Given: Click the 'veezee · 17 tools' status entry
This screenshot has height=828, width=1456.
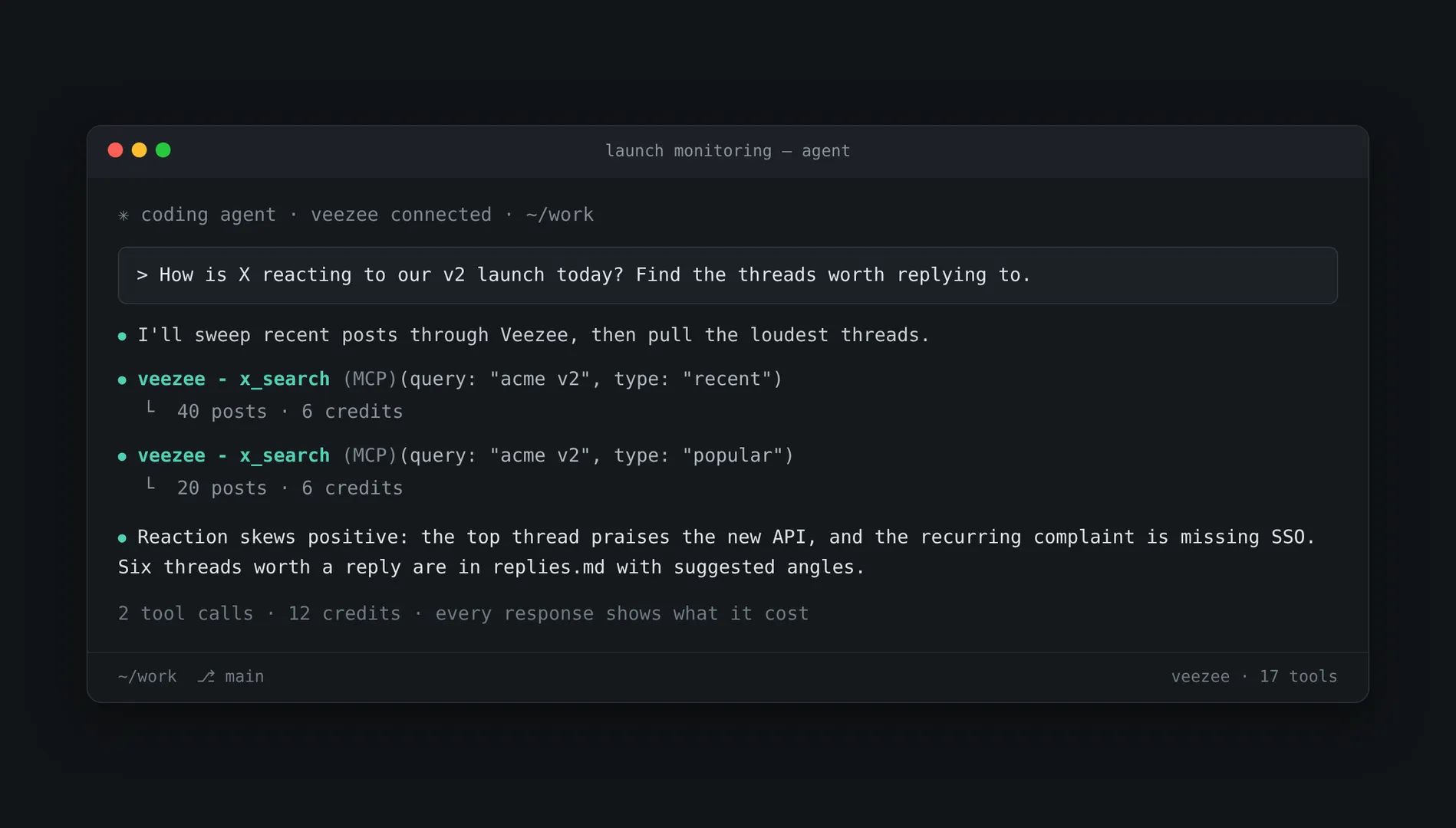Looking at the screenshot, I should 1253,676.
